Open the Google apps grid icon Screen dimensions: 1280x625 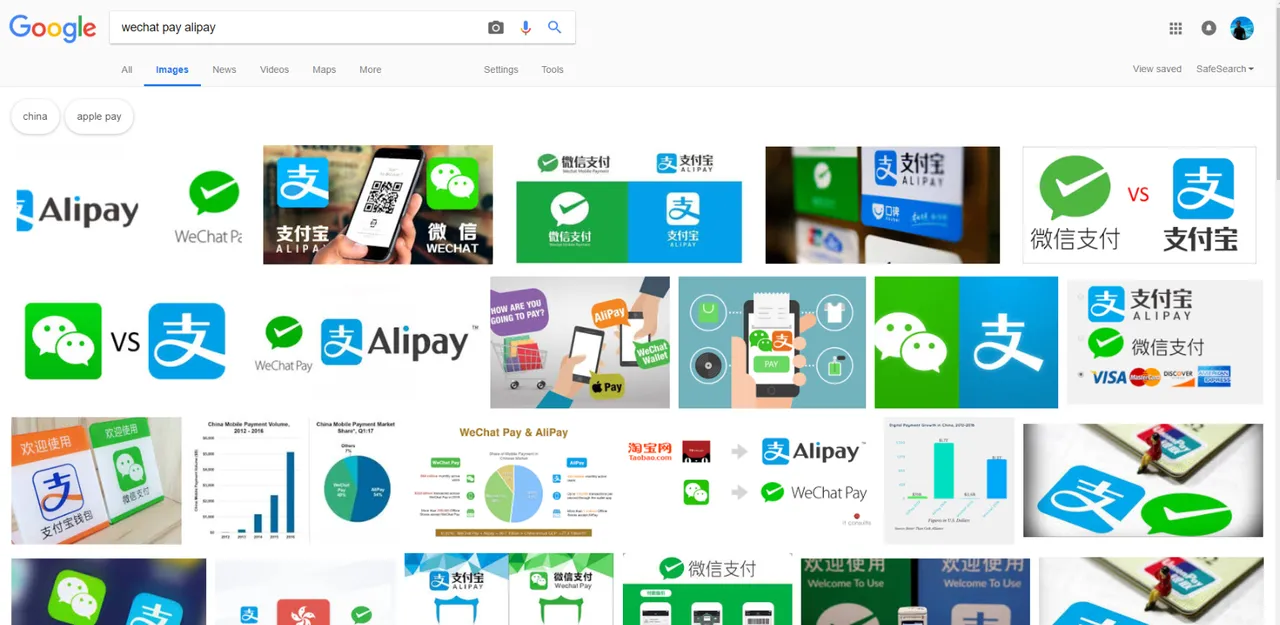pyautogui.click(x=1176, y=28)
